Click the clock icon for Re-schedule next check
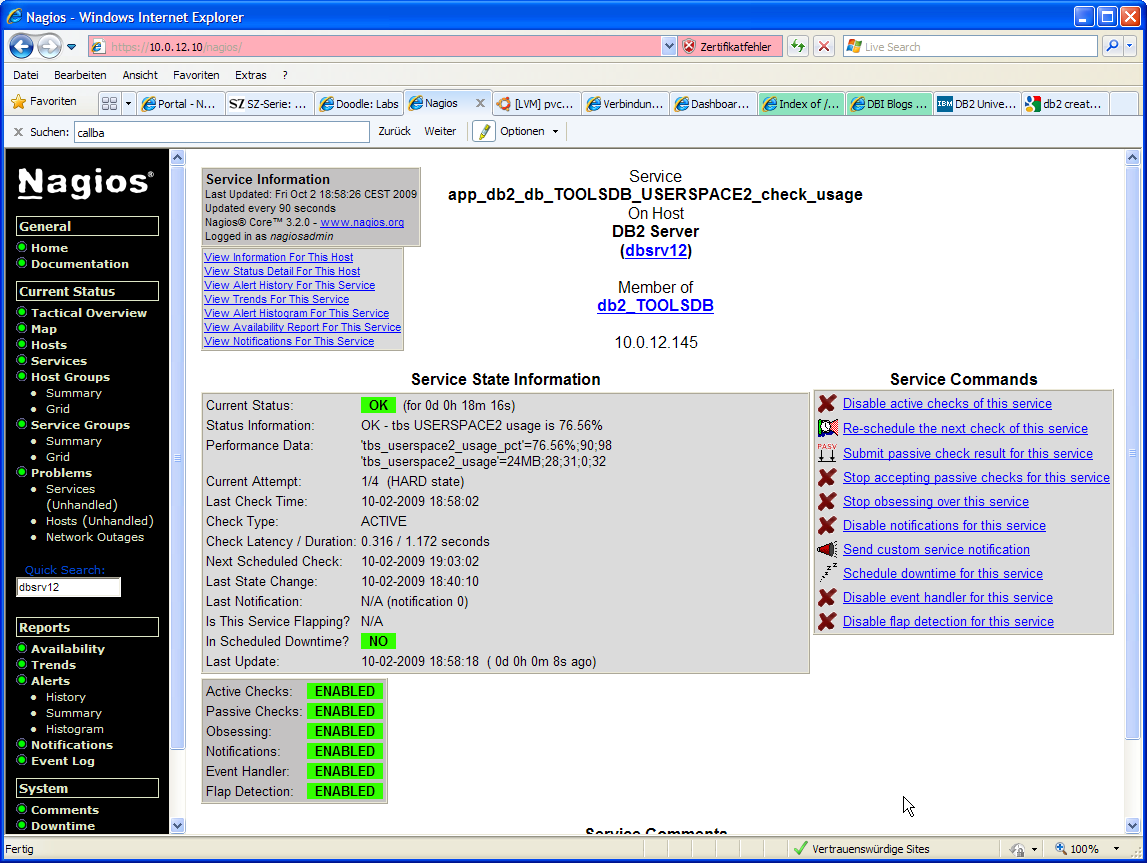The width and height of the screenshot is (1147, 863). coord(827,428)
